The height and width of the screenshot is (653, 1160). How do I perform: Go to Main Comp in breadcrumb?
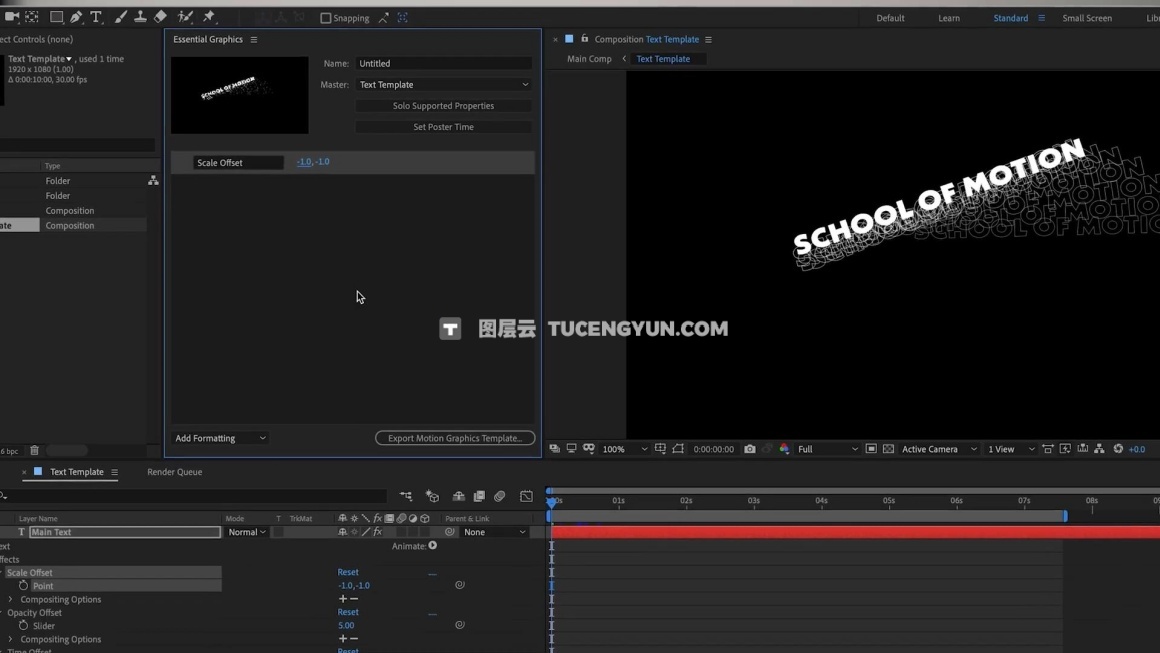pos(589,58)
